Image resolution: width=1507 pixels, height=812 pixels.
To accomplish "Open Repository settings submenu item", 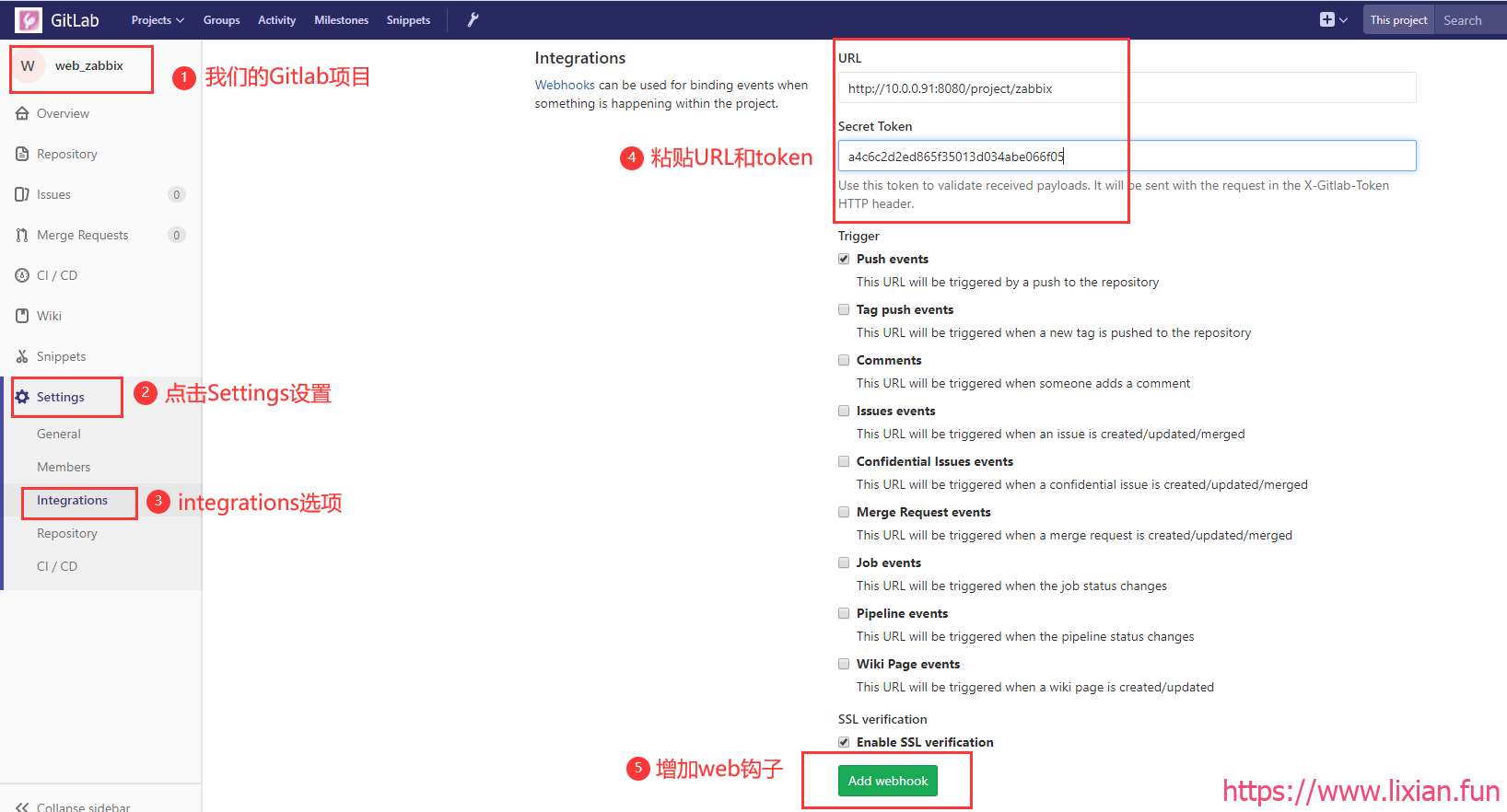I will point(67,533).
